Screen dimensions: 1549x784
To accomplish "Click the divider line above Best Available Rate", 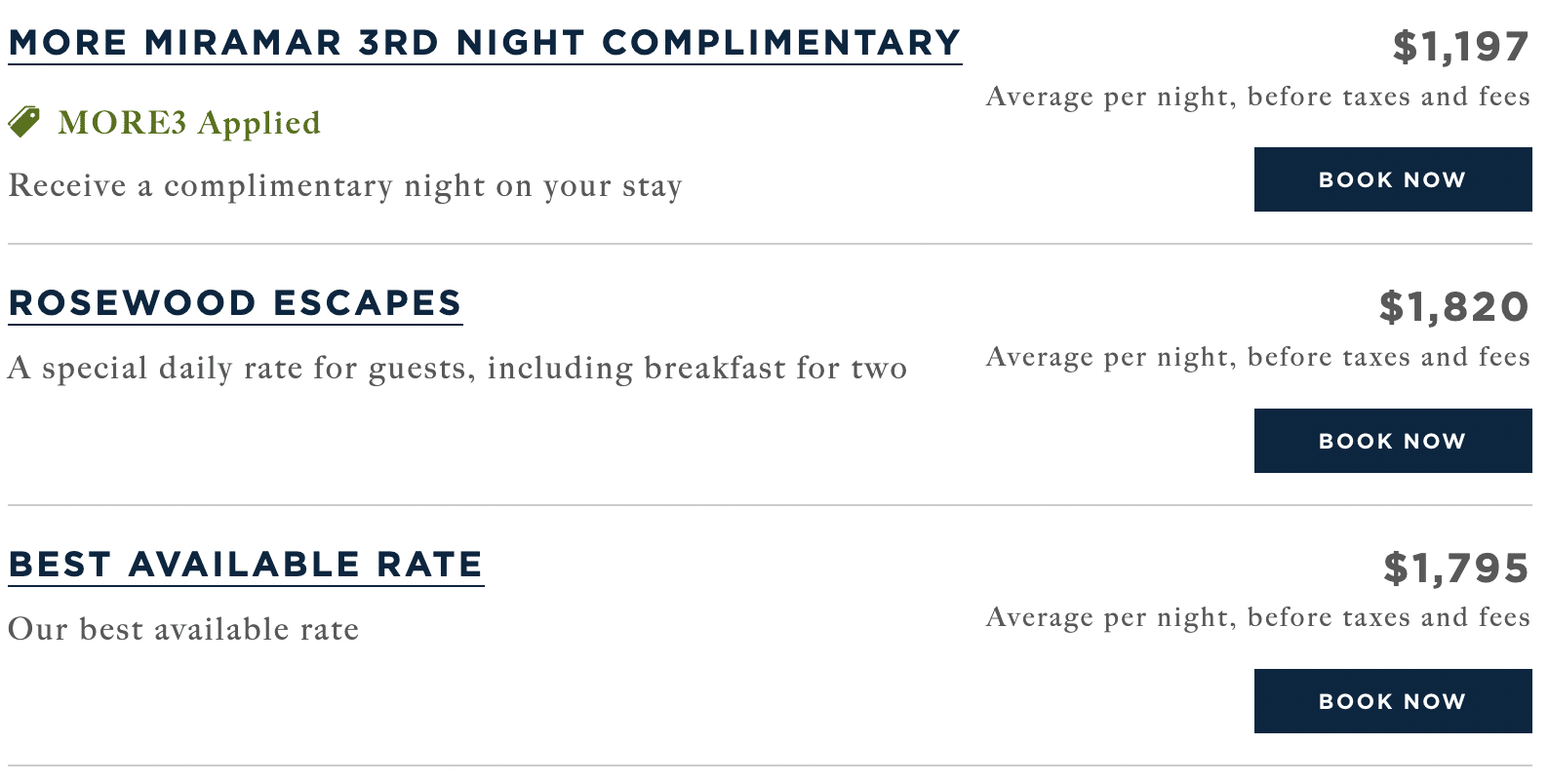I will point(770,505).
